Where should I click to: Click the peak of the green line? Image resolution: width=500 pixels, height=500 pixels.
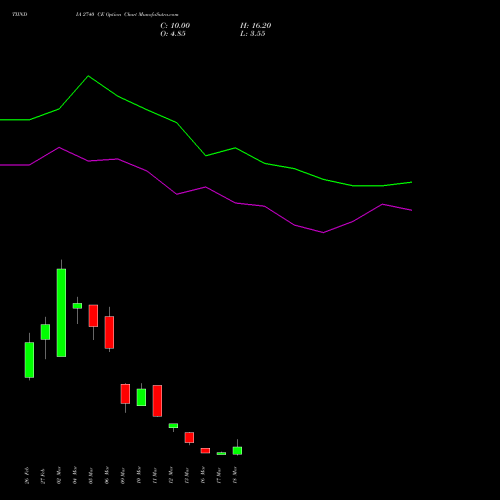pos(88,76)
